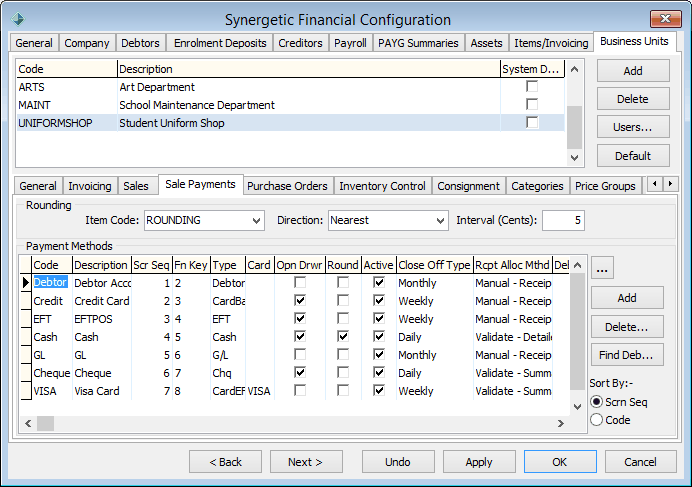Click the VISA card cell in Card column
692x487 pixels.
click(260, 391)
